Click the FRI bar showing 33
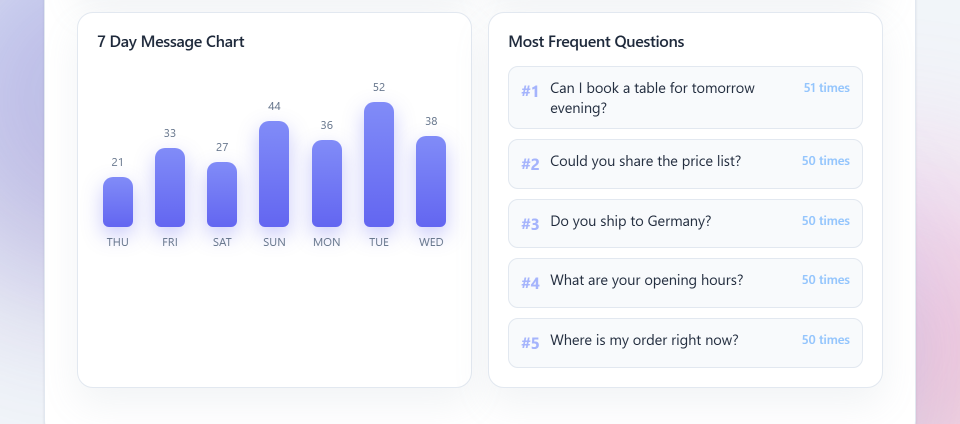 170,187
